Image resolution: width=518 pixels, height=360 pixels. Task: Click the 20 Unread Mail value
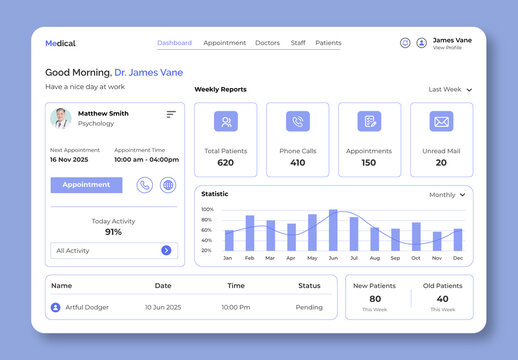tap(441, 163)
